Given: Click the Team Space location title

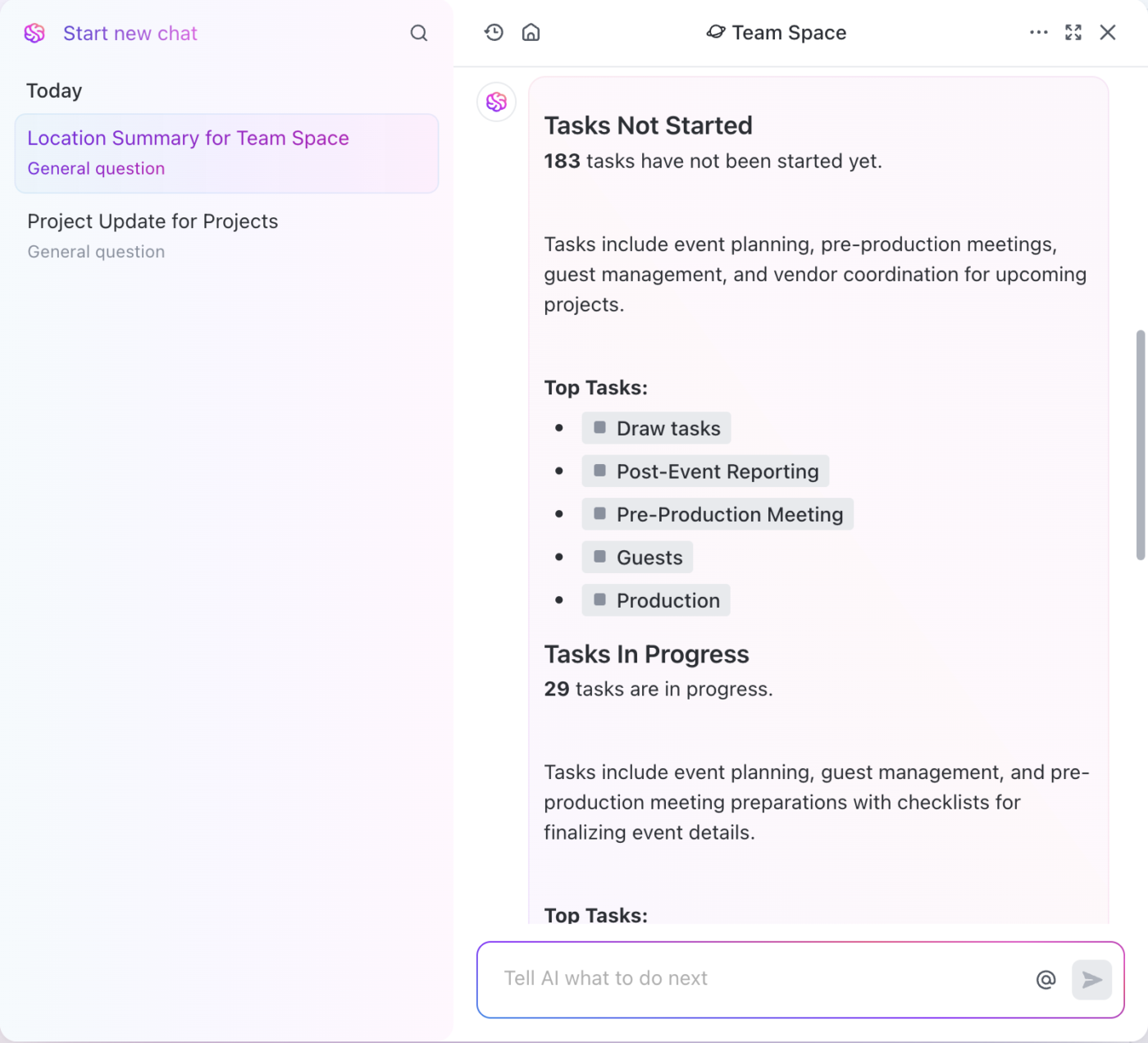Looking at the screenshot, I should [x=777, y=33].
